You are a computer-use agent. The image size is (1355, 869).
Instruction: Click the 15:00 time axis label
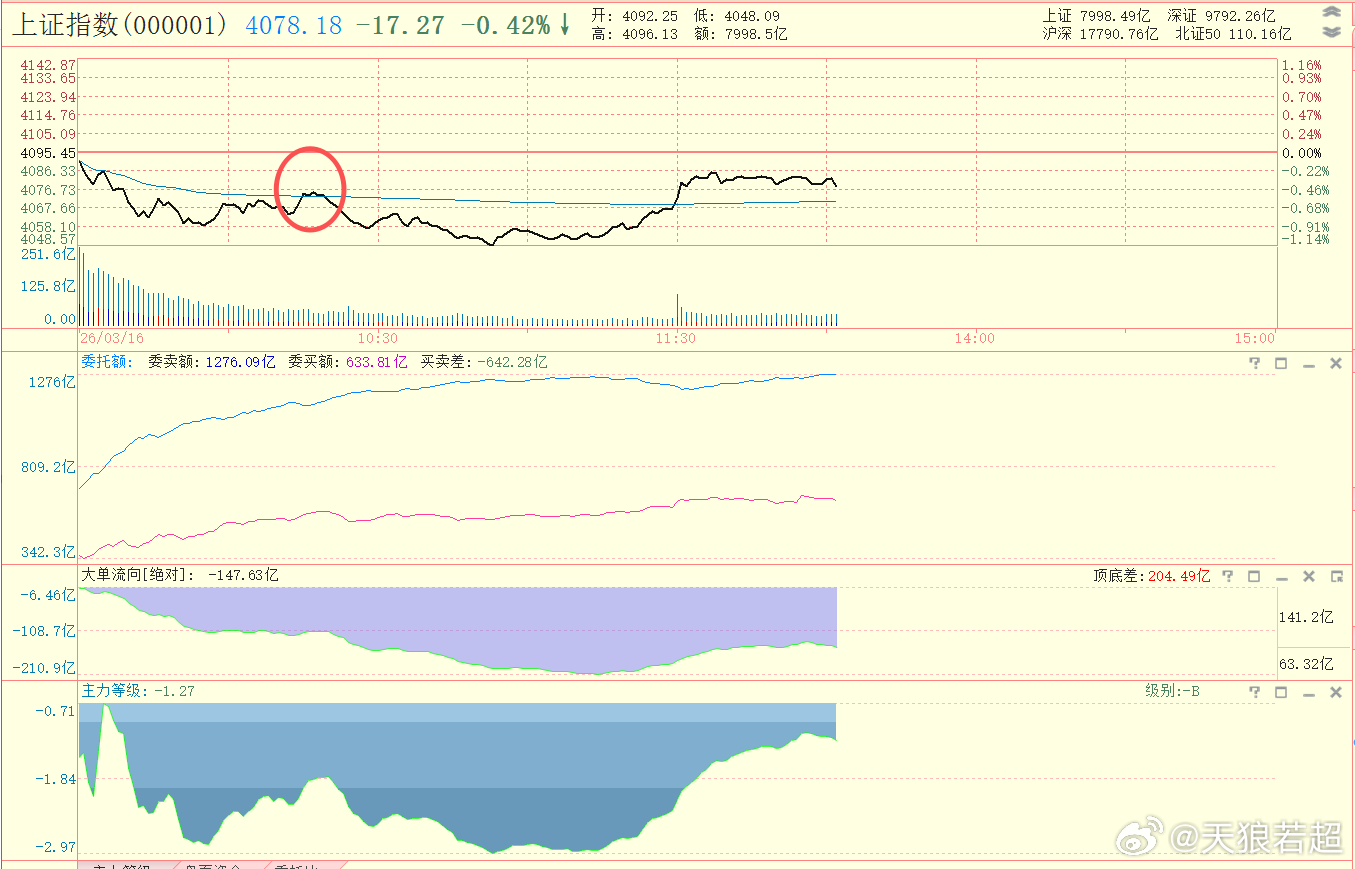(1255, 338)
